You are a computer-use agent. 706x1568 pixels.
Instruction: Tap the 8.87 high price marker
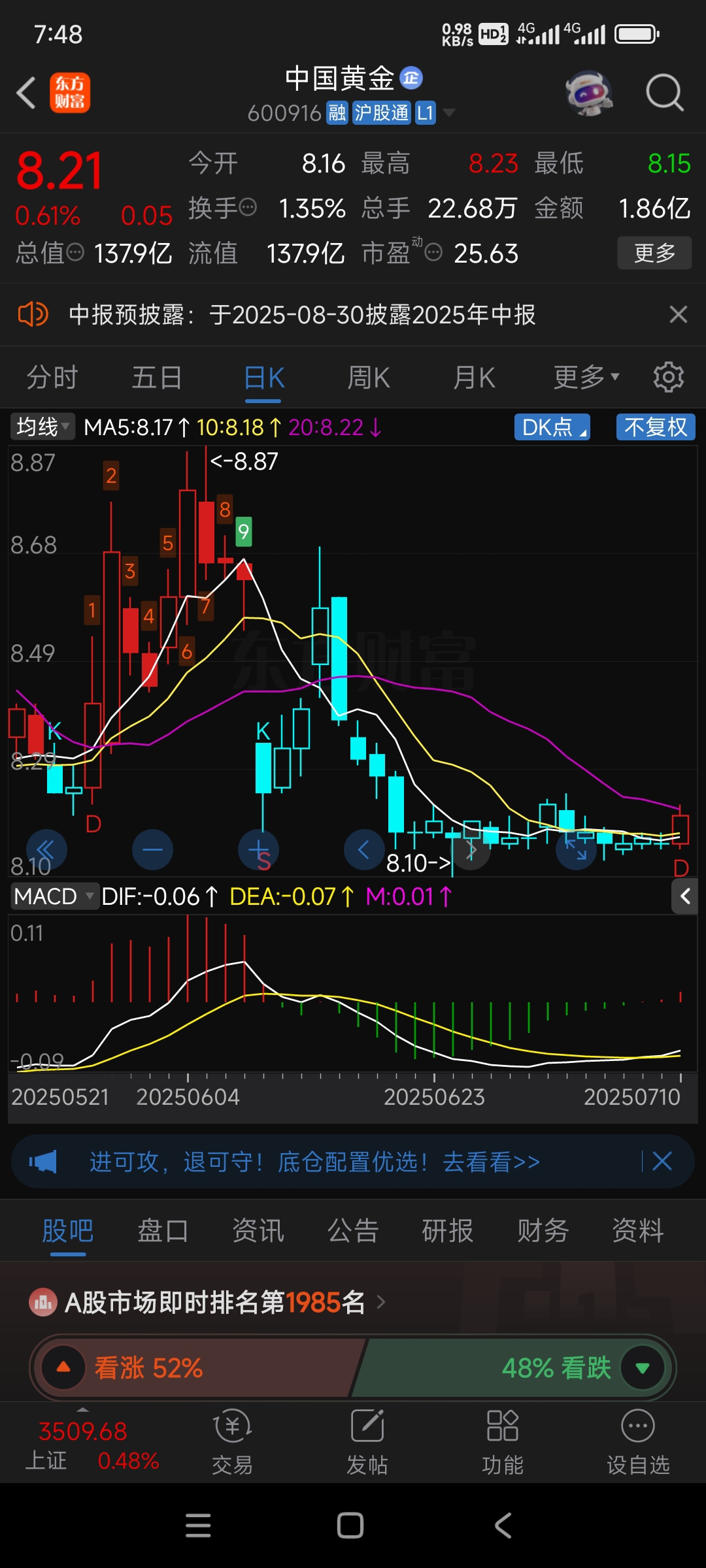tap(244, 461)
